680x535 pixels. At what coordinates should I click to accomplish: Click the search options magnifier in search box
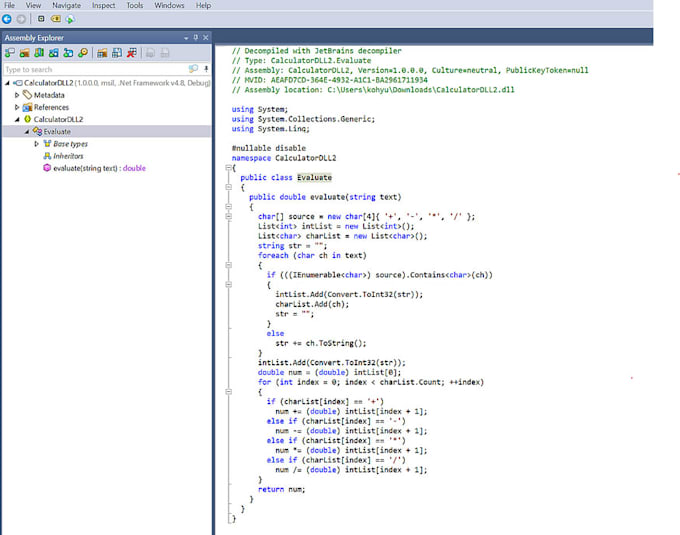click(x=193, y=69)
